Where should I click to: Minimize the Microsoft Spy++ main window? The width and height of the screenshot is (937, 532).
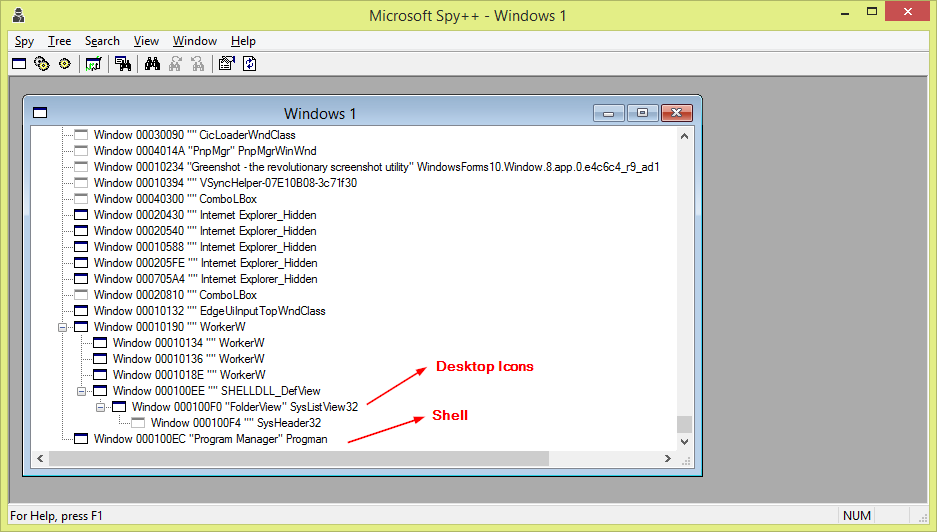tap(845, 12)
